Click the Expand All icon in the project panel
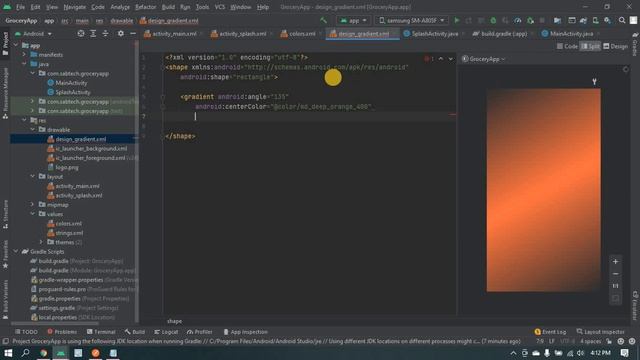Image resolution: width=640 pixels, height=360 pixels. click(x=93, y=33)
